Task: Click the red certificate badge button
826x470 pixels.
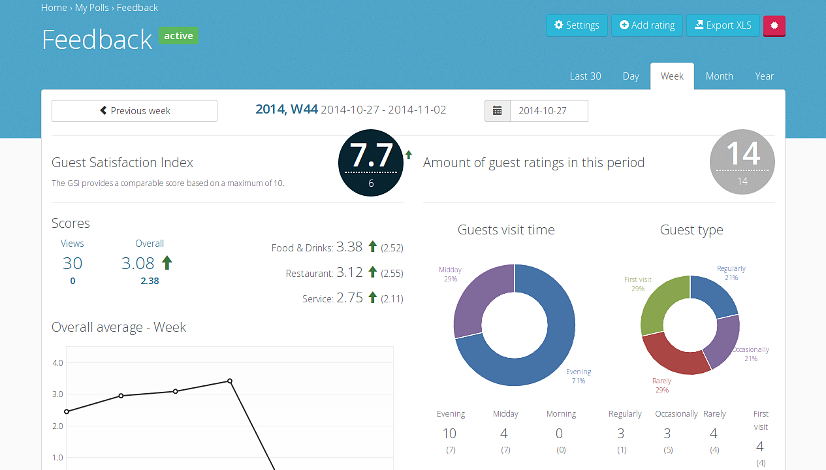Action: [x=774, y=26]
